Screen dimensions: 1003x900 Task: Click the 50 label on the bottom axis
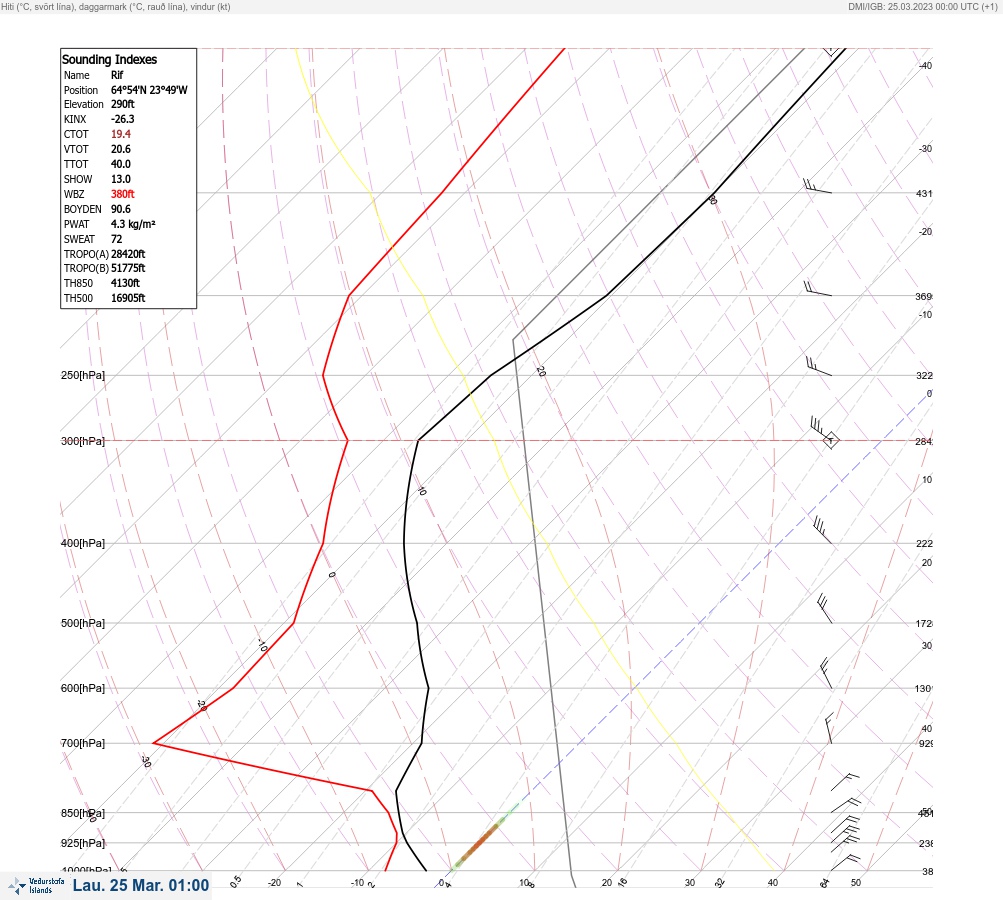point(856,883)
